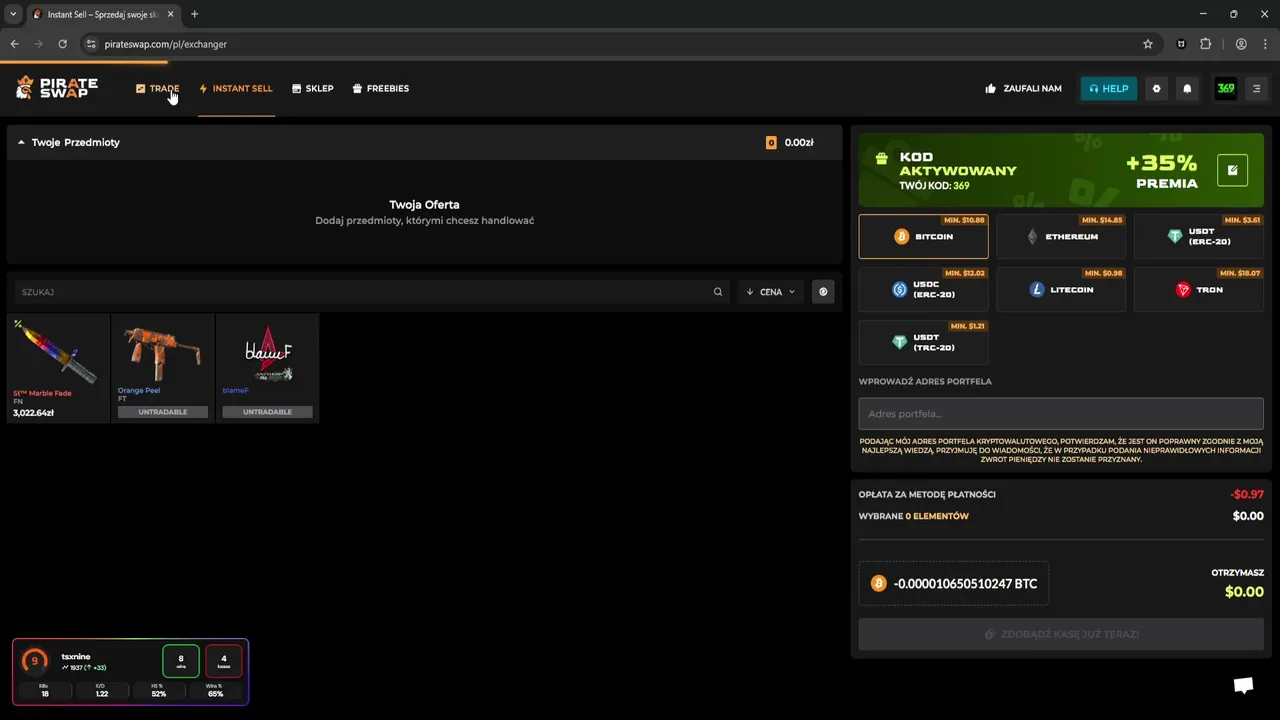The width and height of the screenshot is (1280, 720).
Task: Open the Instant Sell tab
Action: pos(236,88)
